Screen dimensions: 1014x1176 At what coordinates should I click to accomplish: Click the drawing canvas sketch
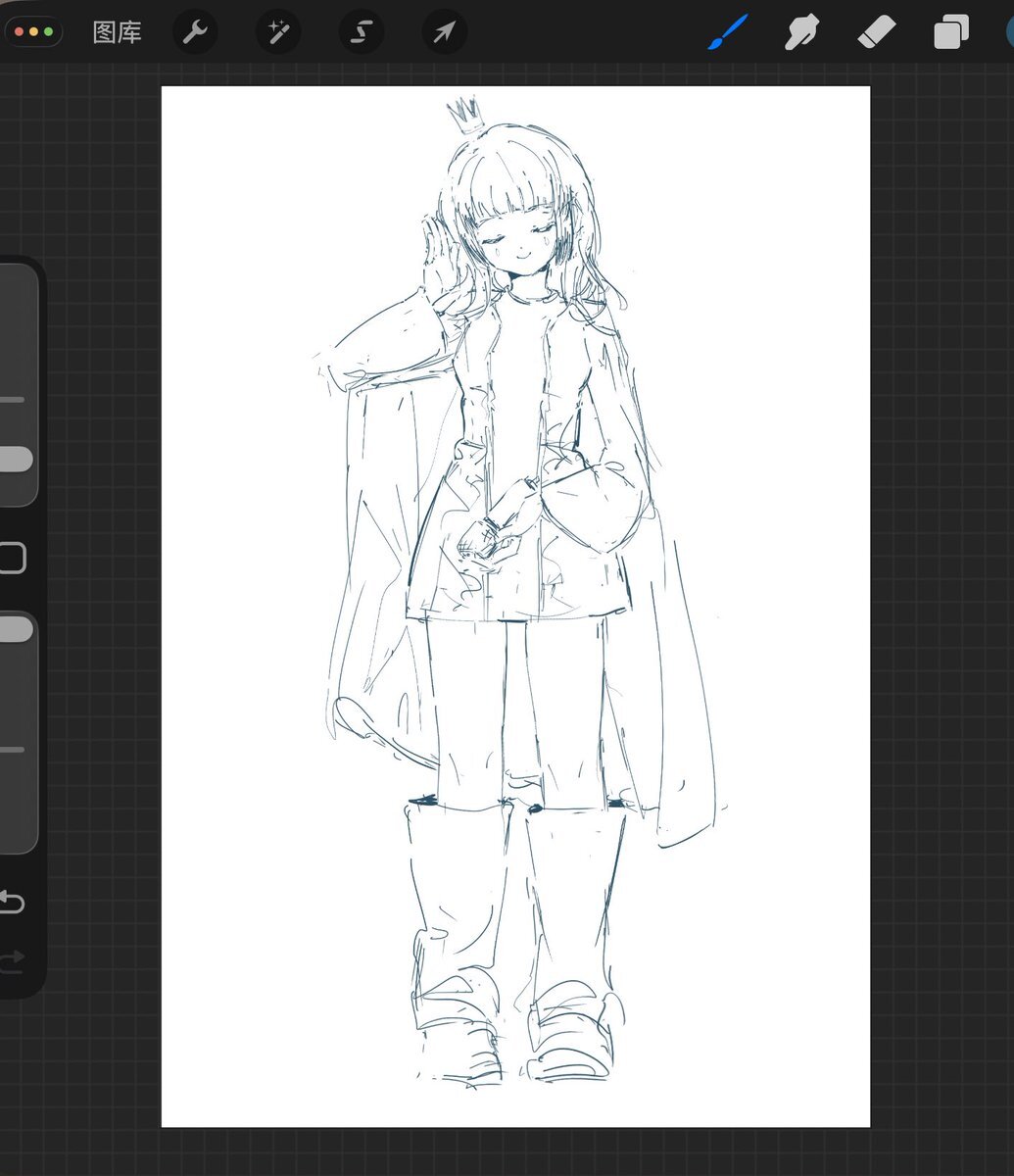[x=515, y=607]
